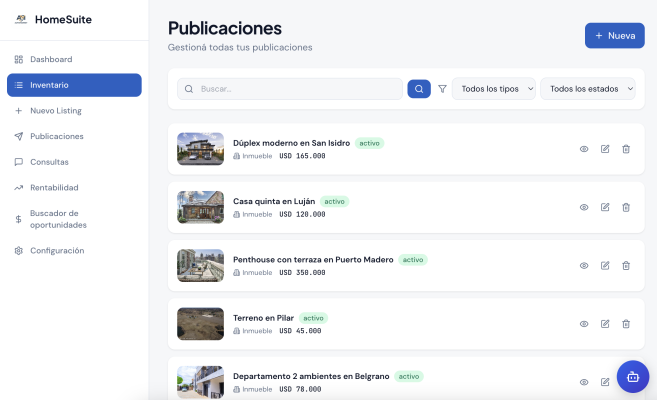Click the filter funnel icon
This screenshot has width=657, height=400.
click(442, 89)
